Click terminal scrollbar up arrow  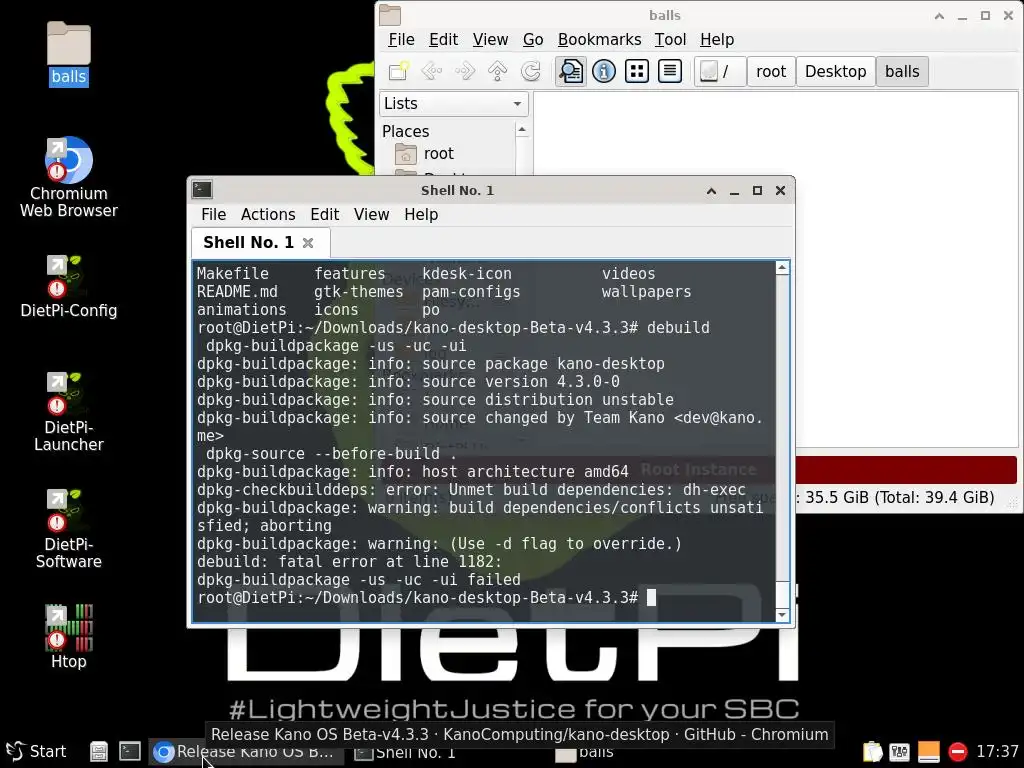click(x=782, y=267)
